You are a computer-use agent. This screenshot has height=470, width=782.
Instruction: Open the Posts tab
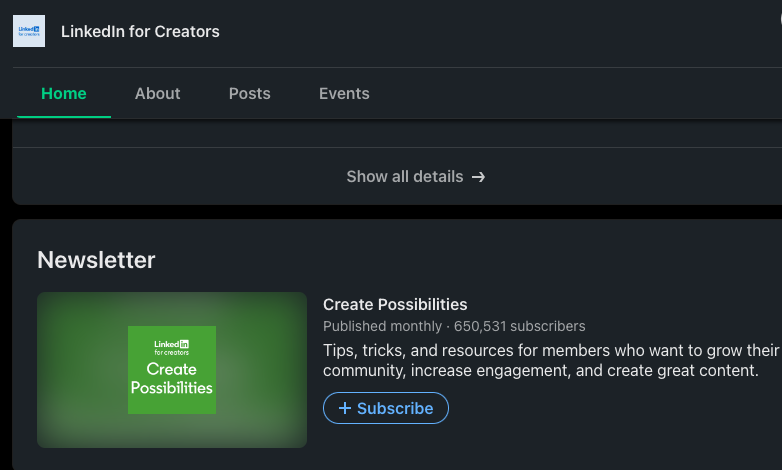point(249,93)
